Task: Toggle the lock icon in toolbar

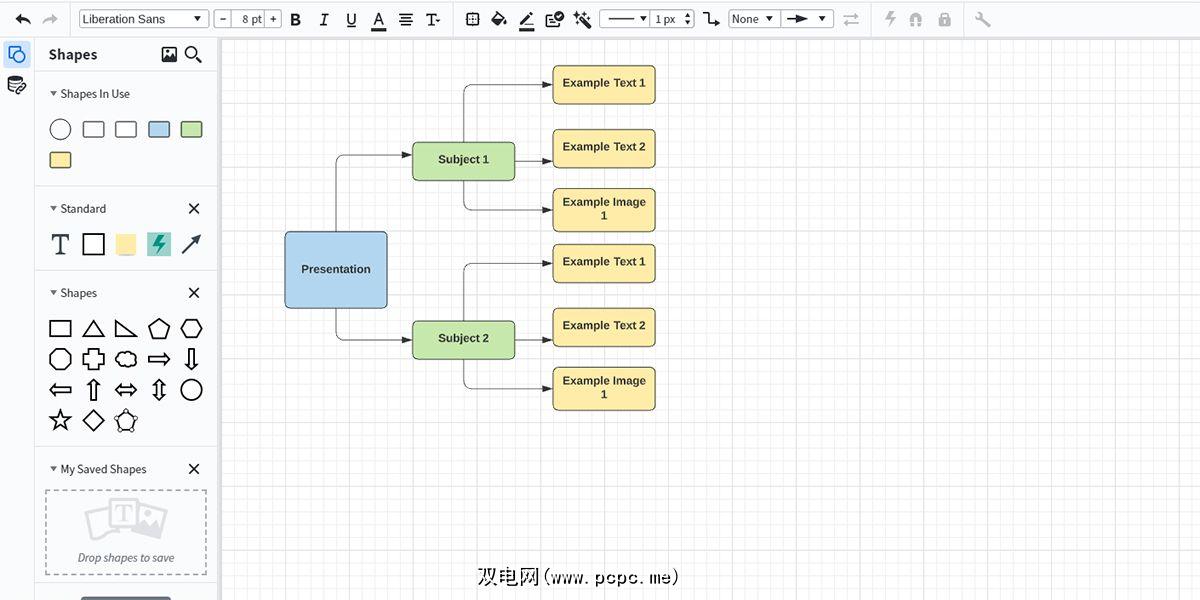Action: click(x=944, y=19)
